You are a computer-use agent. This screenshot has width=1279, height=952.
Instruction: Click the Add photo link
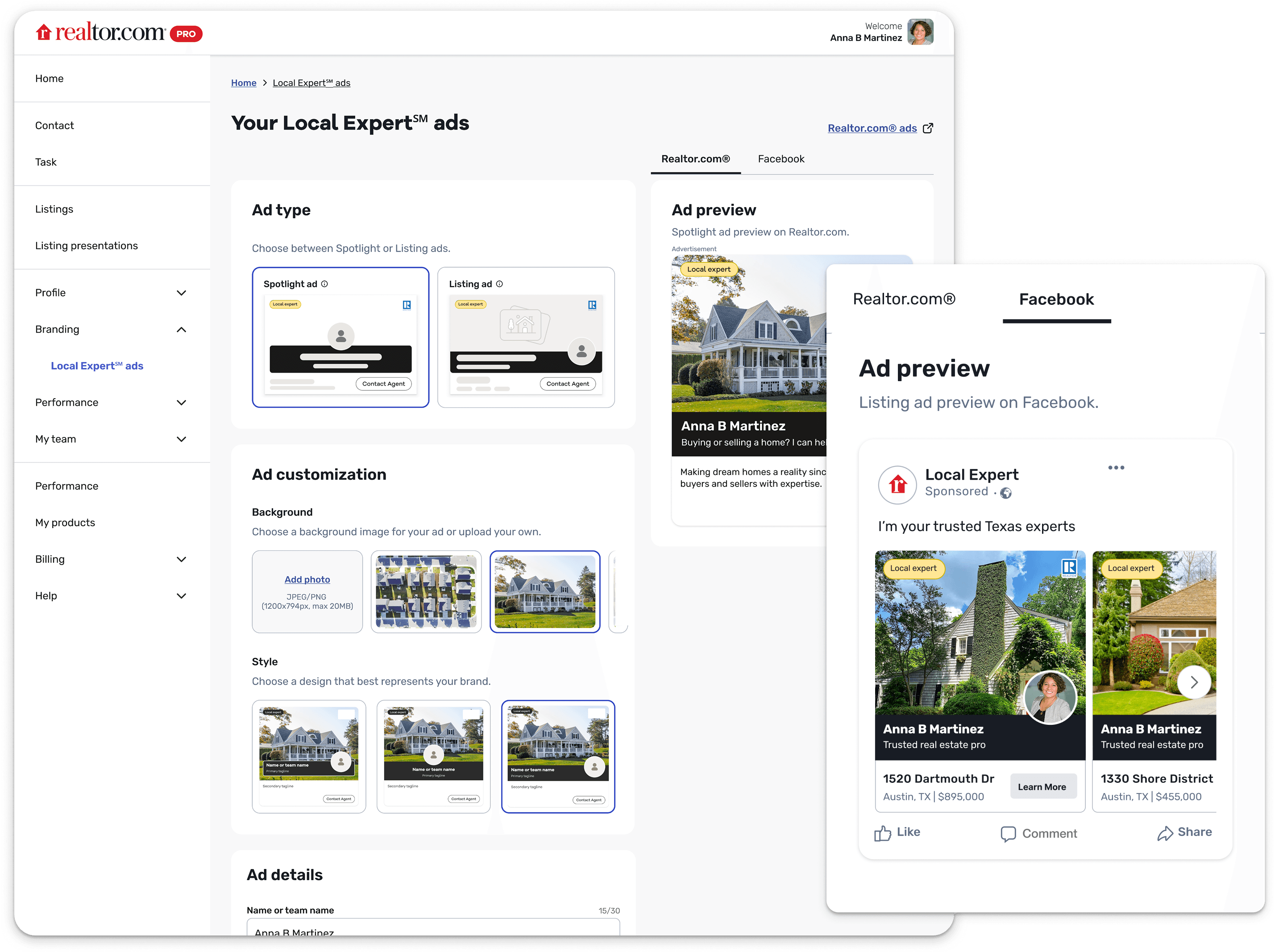pyautogui.click(x=307, y=580)
